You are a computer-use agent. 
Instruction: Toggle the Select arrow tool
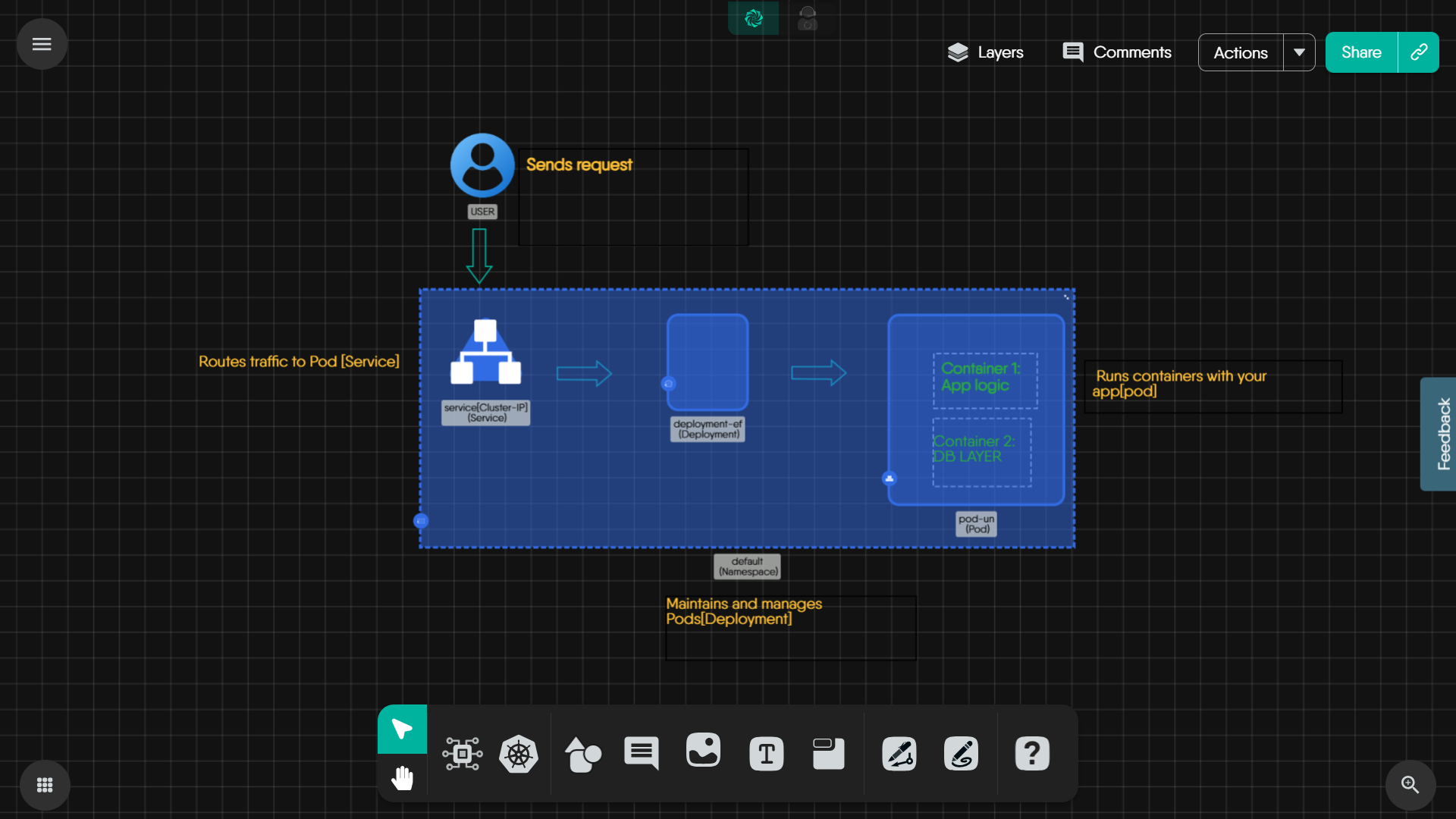401,729
